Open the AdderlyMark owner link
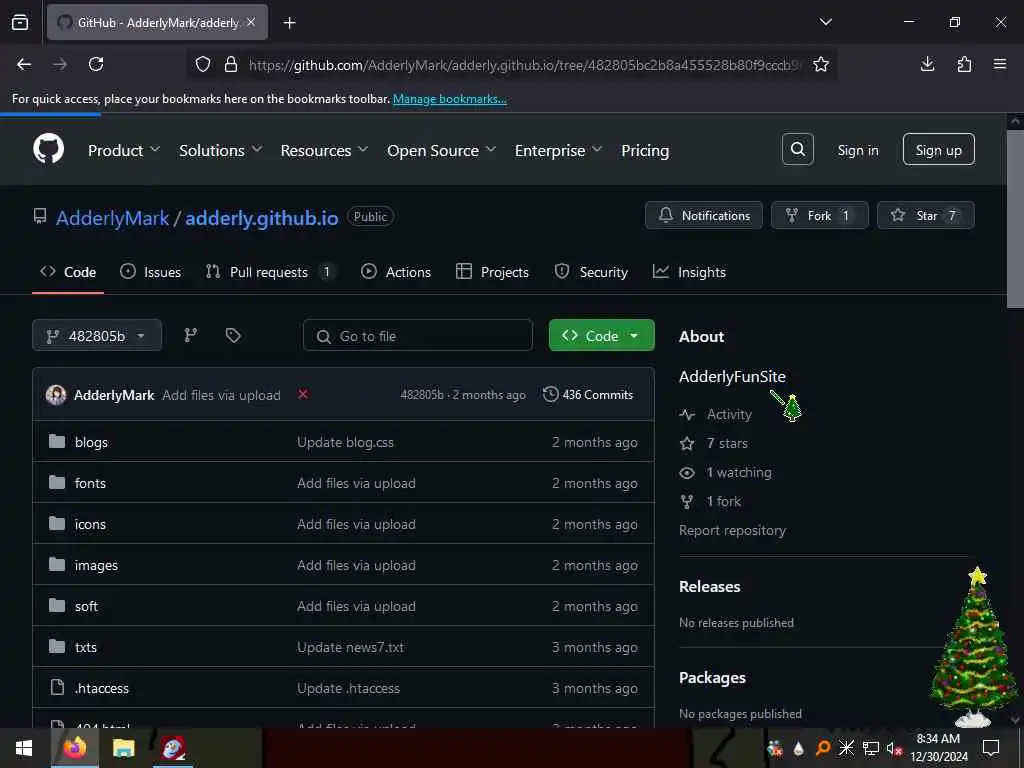The width and height of the screenshot is (1024, 768). tap(112, 217)
